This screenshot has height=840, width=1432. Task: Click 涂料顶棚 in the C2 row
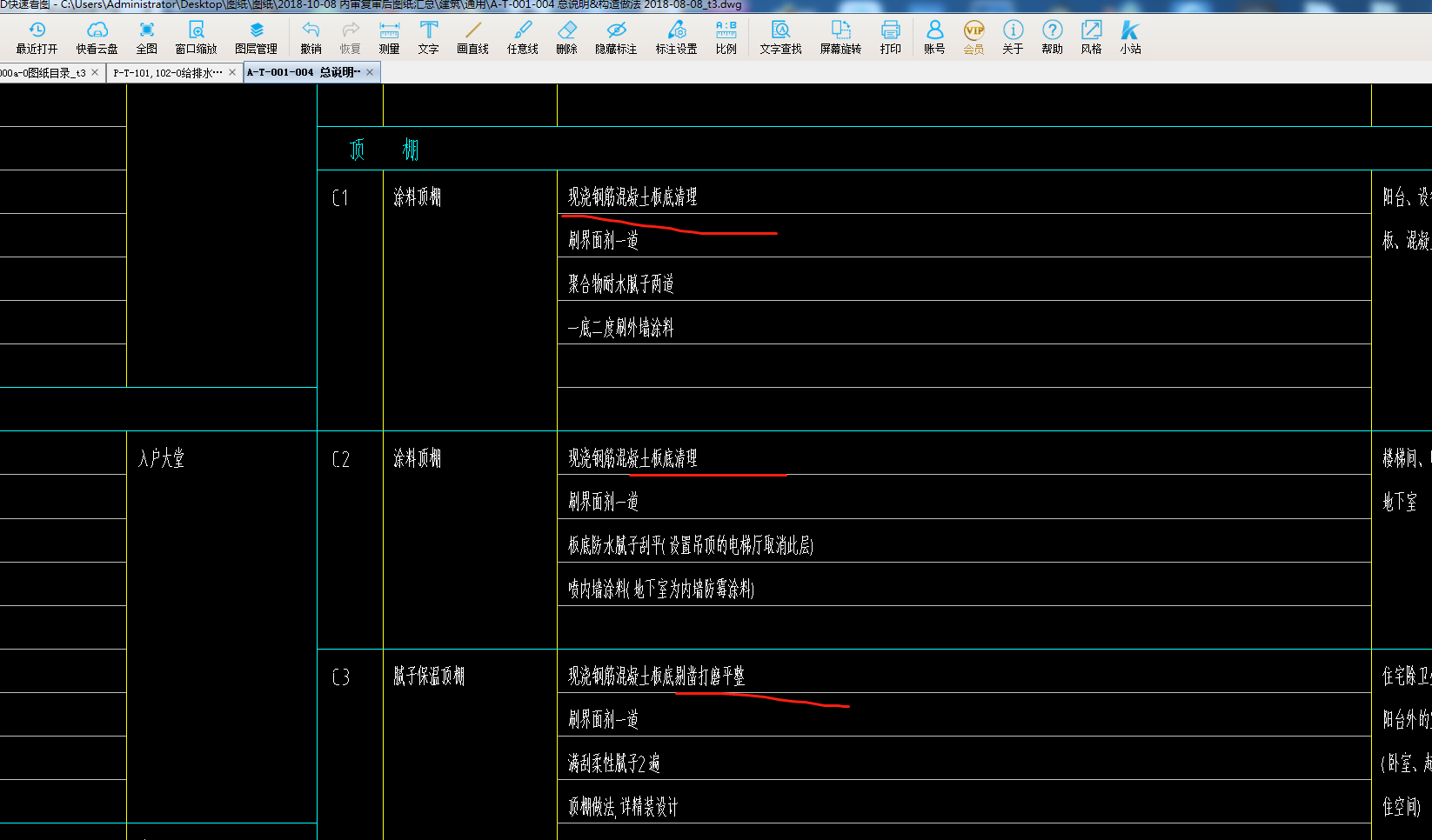pos(418,458)
